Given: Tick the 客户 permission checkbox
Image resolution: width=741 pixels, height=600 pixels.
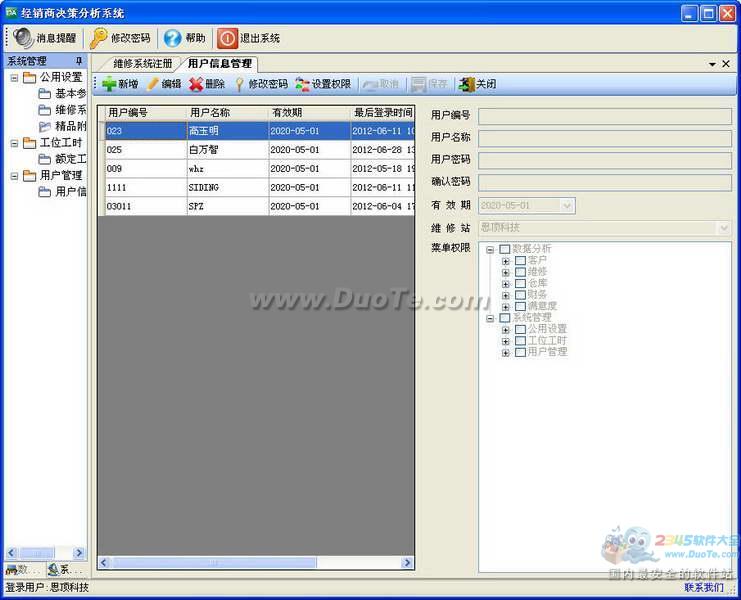Looking at the screenshot, I should 520,260.
